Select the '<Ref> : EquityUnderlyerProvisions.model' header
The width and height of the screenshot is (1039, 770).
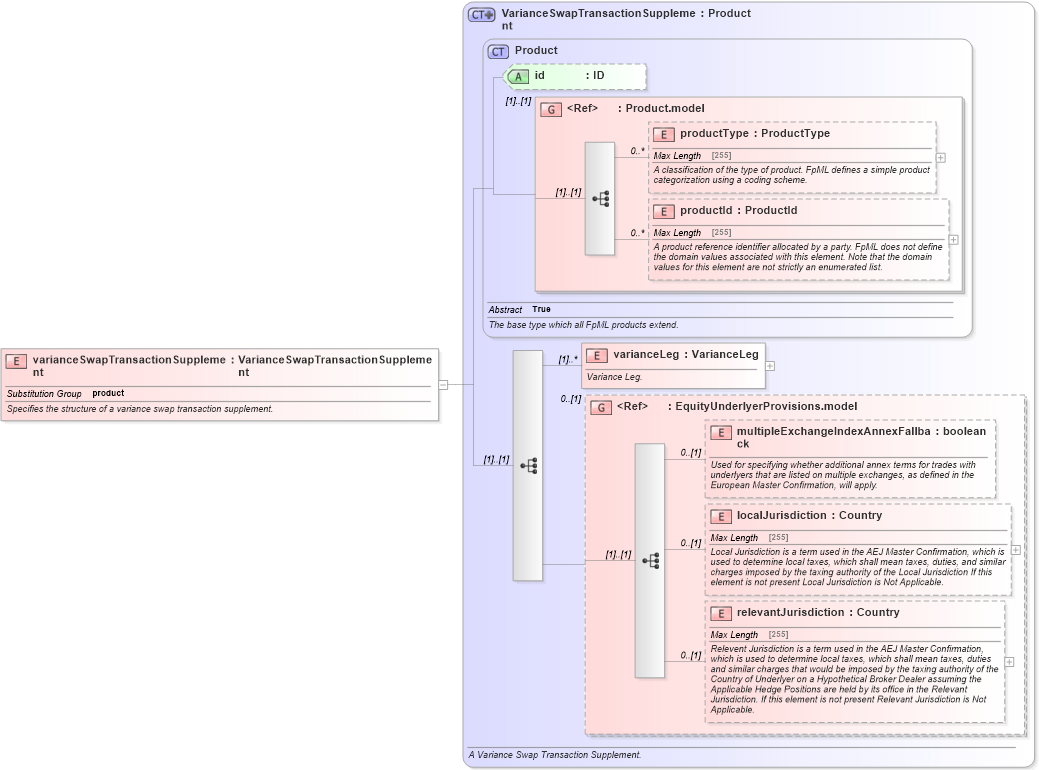(x=737, y=406)
